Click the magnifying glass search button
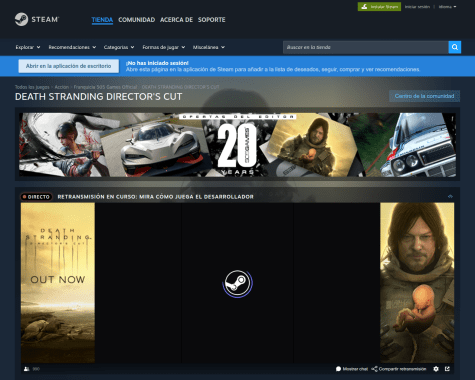Viewport: 475px width, 380px height. (455, 47)
